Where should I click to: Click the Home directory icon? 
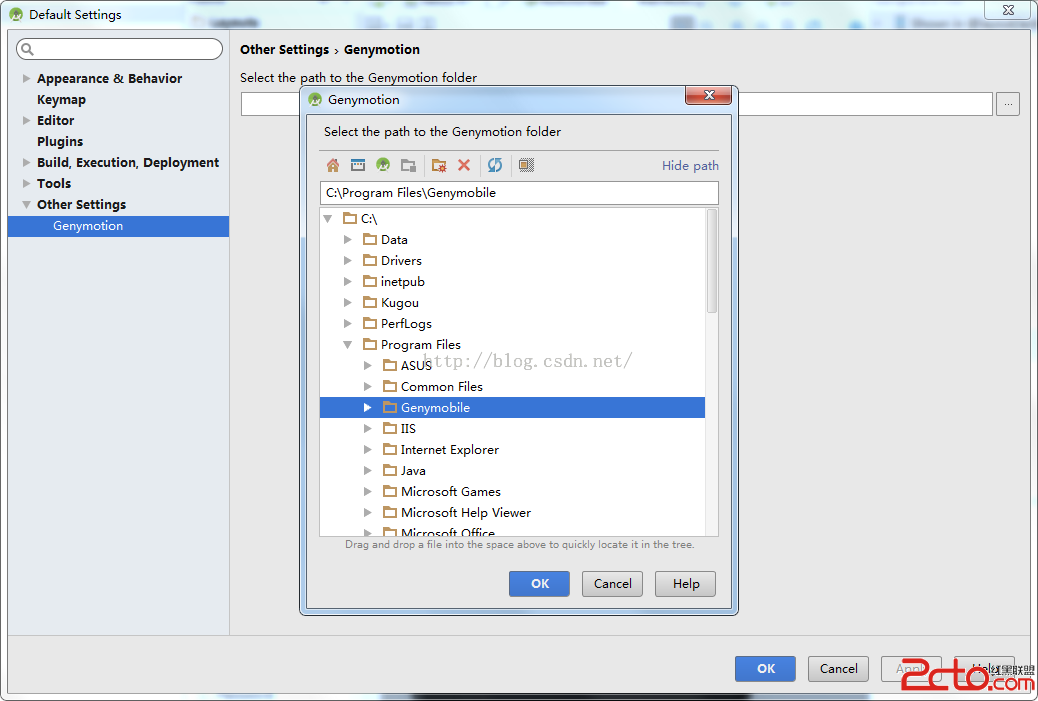click(333, 165)
